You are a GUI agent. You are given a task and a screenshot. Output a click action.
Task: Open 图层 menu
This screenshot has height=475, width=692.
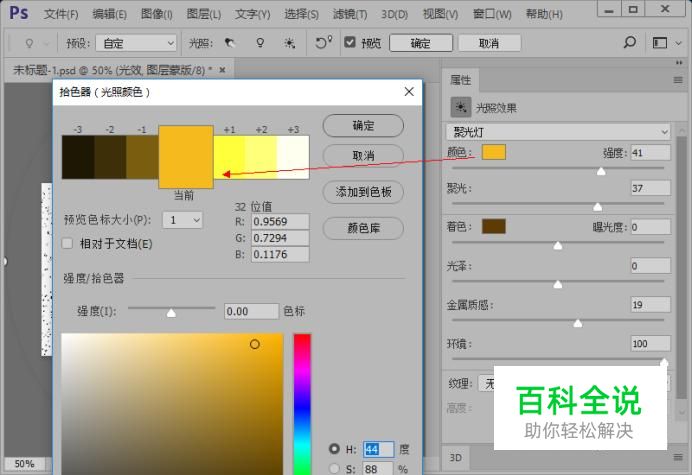pos(203,14)
